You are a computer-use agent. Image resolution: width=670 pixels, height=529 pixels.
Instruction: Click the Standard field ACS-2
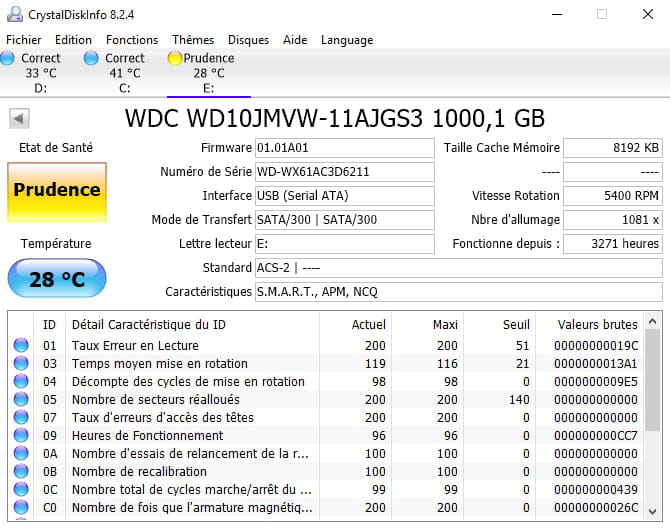point(459,267)
